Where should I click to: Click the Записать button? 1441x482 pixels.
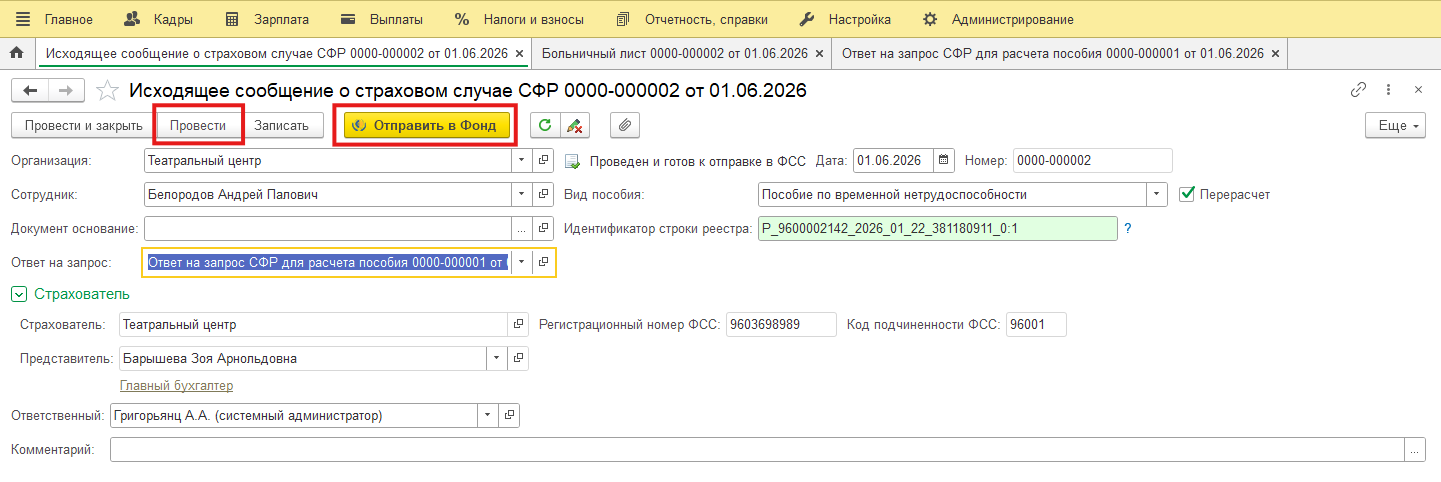[282, 126]
